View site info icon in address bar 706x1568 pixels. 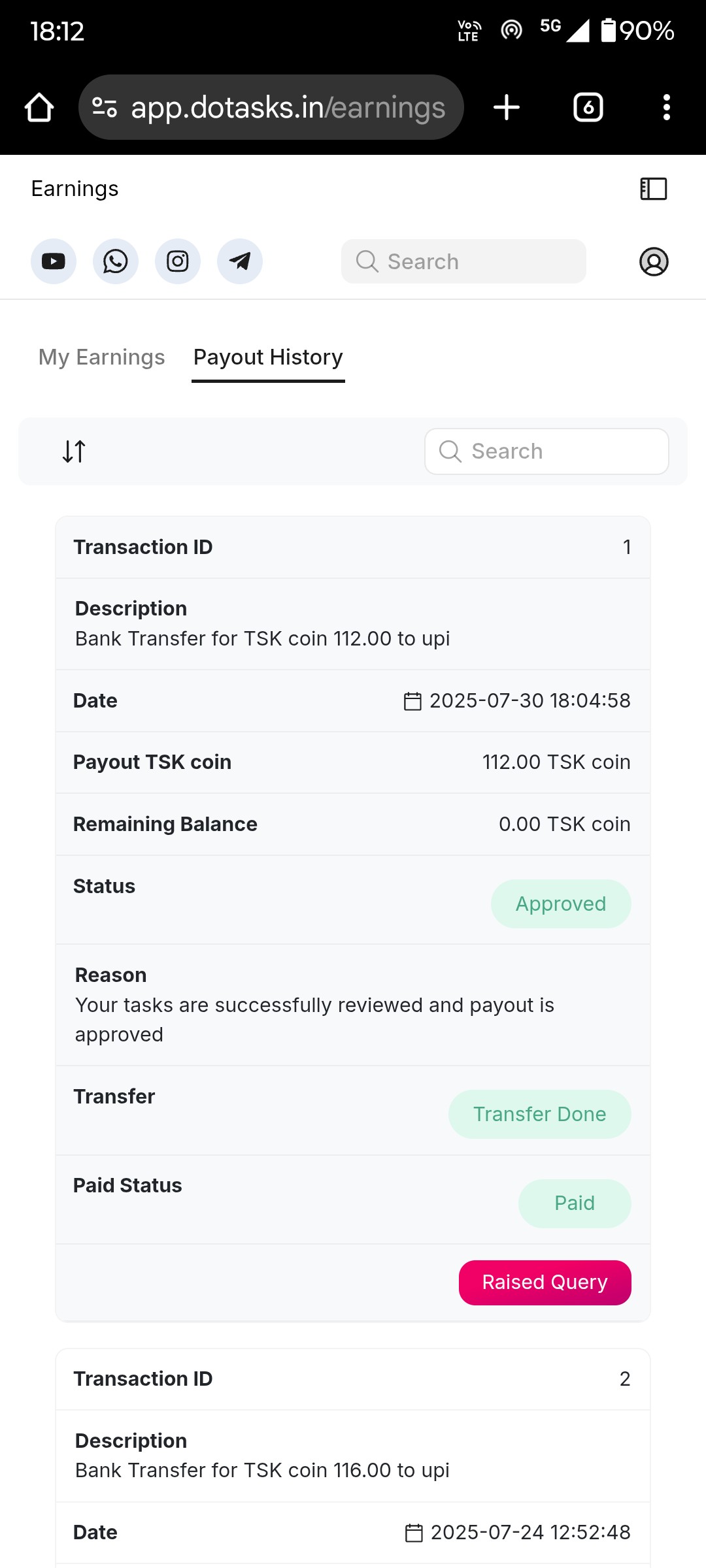[105, 107]
